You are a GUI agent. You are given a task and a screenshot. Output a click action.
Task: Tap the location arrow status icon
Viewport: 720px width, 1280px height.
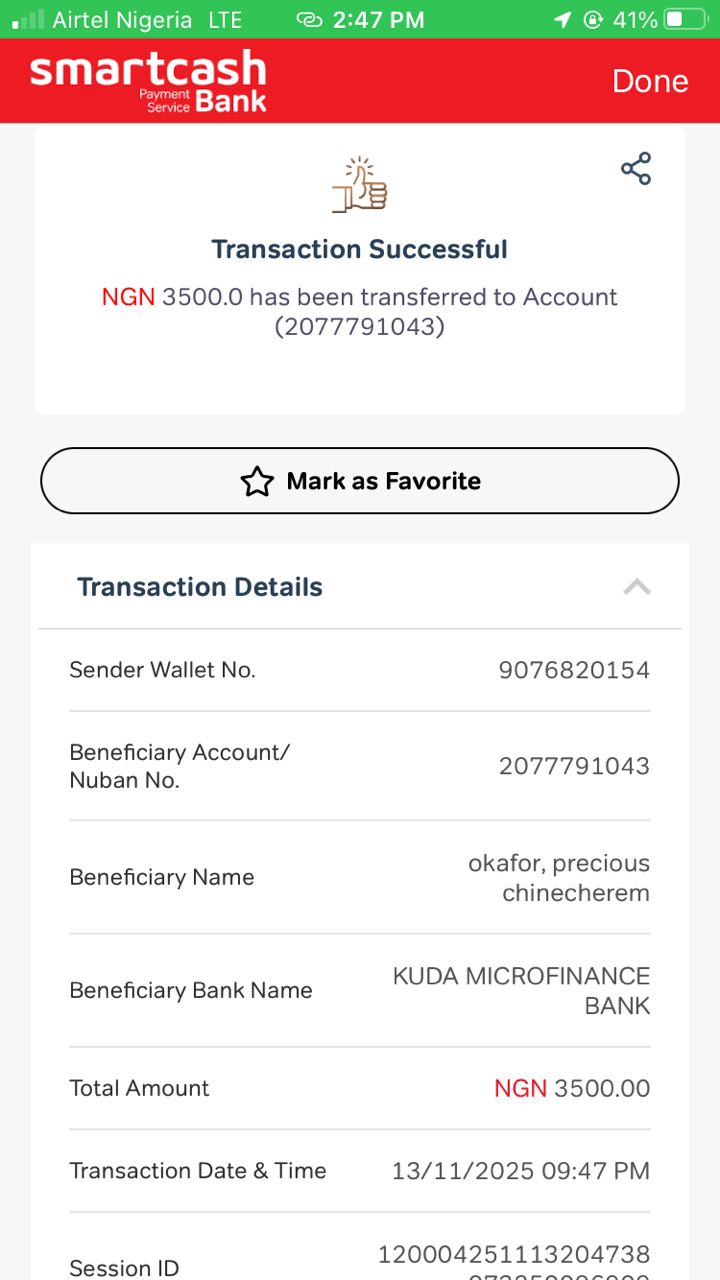(x=562, y=19)
